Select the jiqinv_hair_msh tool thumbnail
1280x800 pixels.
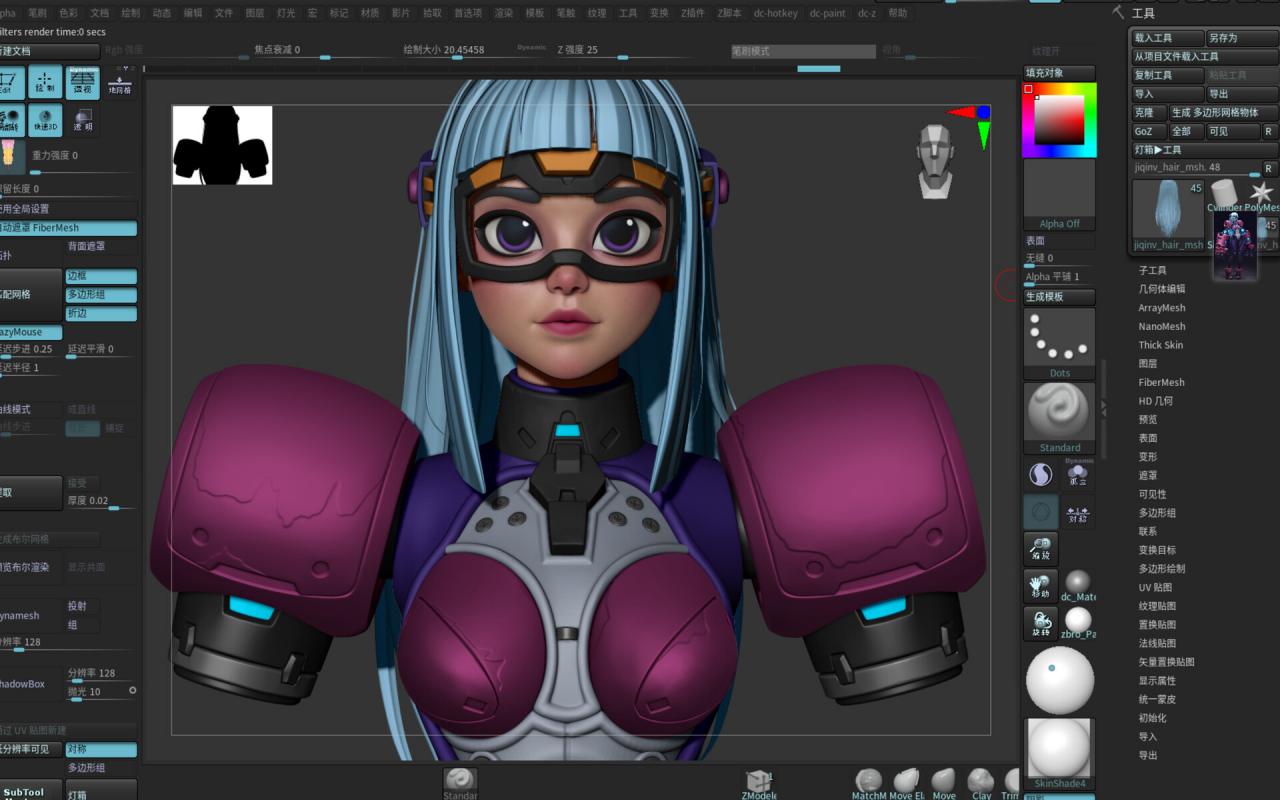tap(1167, 214)
